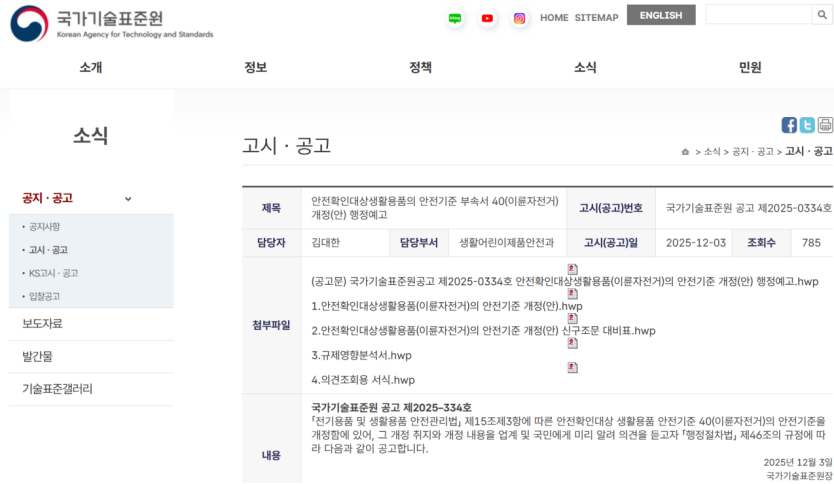834x484 pixels.
Task: Open 고시·공고 sidebar submenu
Action: 48,250
